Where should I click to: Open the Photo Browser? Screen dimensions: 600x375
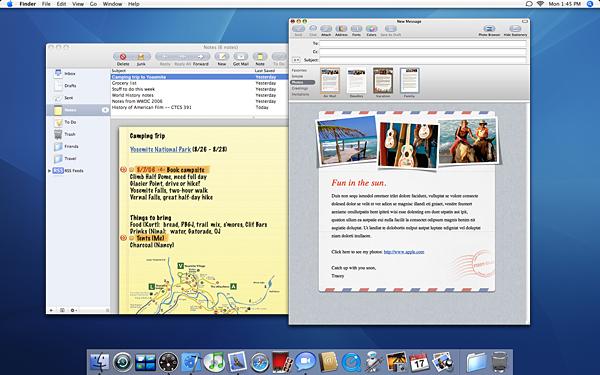pos(489,29)
